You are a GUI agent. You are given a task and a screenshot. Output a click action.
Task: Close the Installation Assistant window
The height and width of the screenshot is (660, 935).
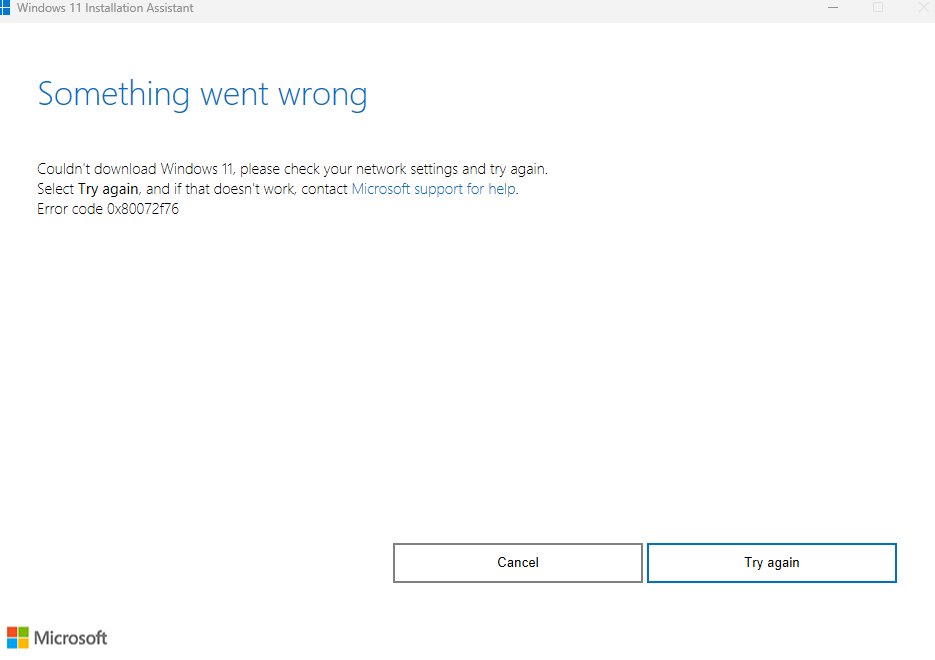click(x=923, y=8)
